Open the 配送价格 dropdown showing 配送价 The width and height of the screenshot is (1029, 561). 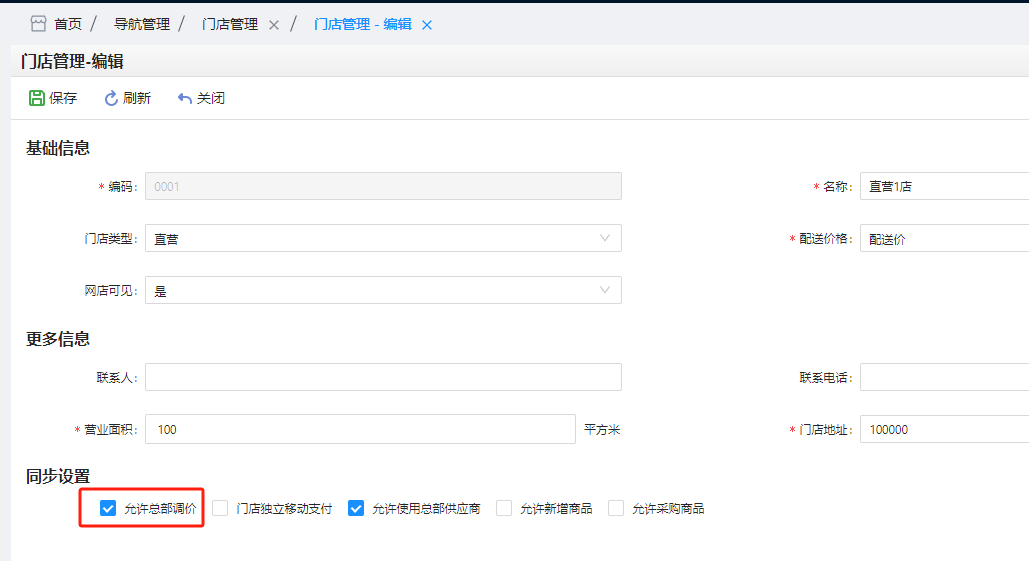click(944, 238)
